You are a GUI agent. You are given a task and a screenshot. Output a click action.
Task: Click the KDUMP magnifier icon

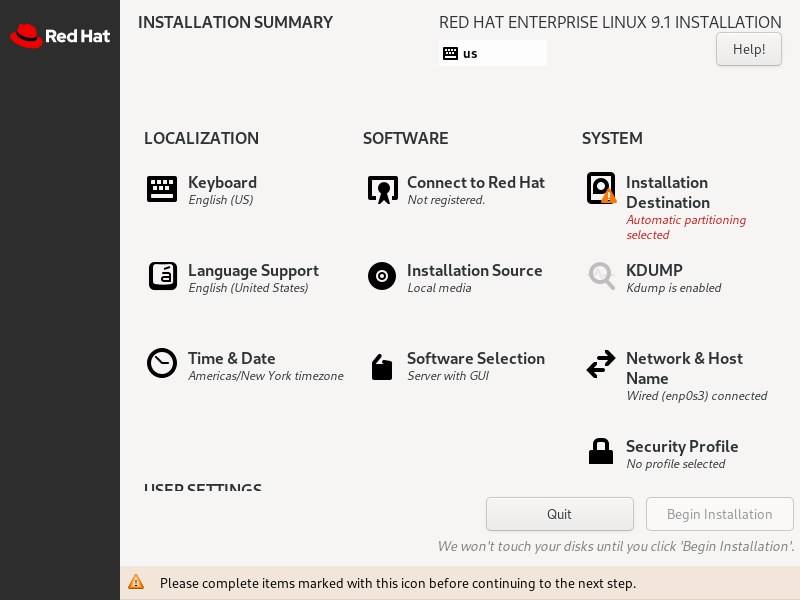point(602,276)
